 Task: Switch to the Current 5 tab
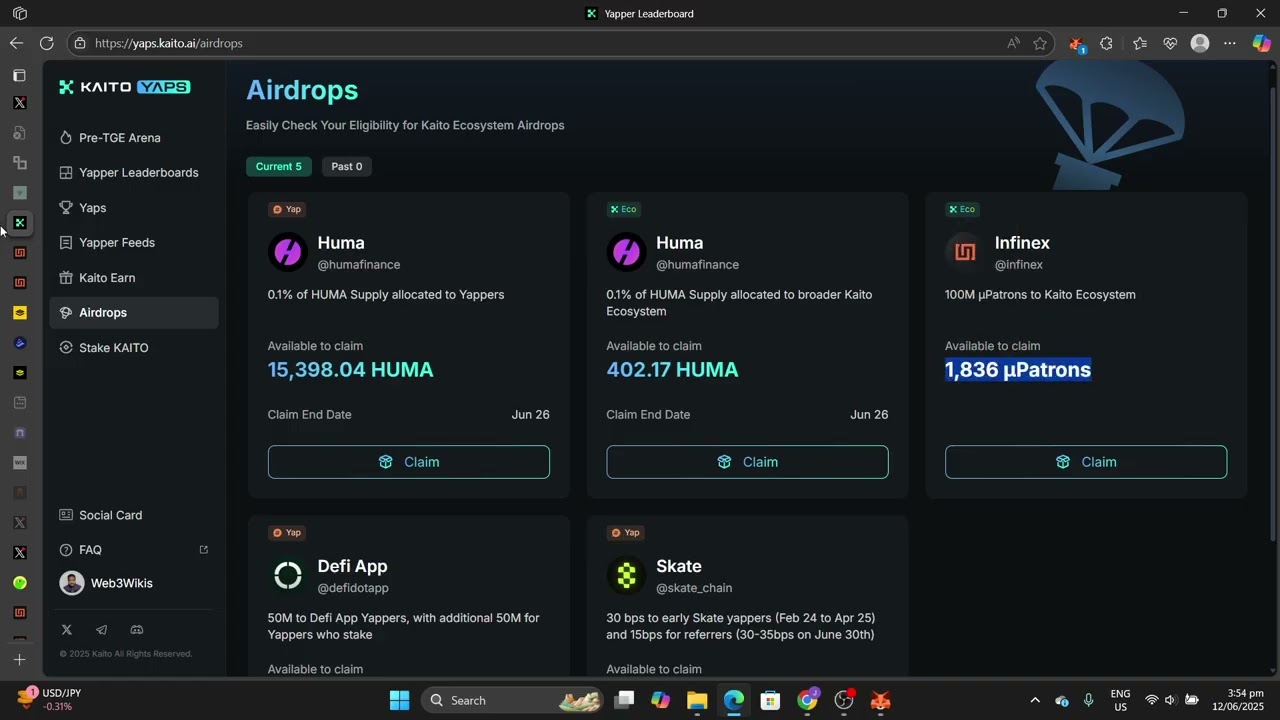tap(279, 166)
